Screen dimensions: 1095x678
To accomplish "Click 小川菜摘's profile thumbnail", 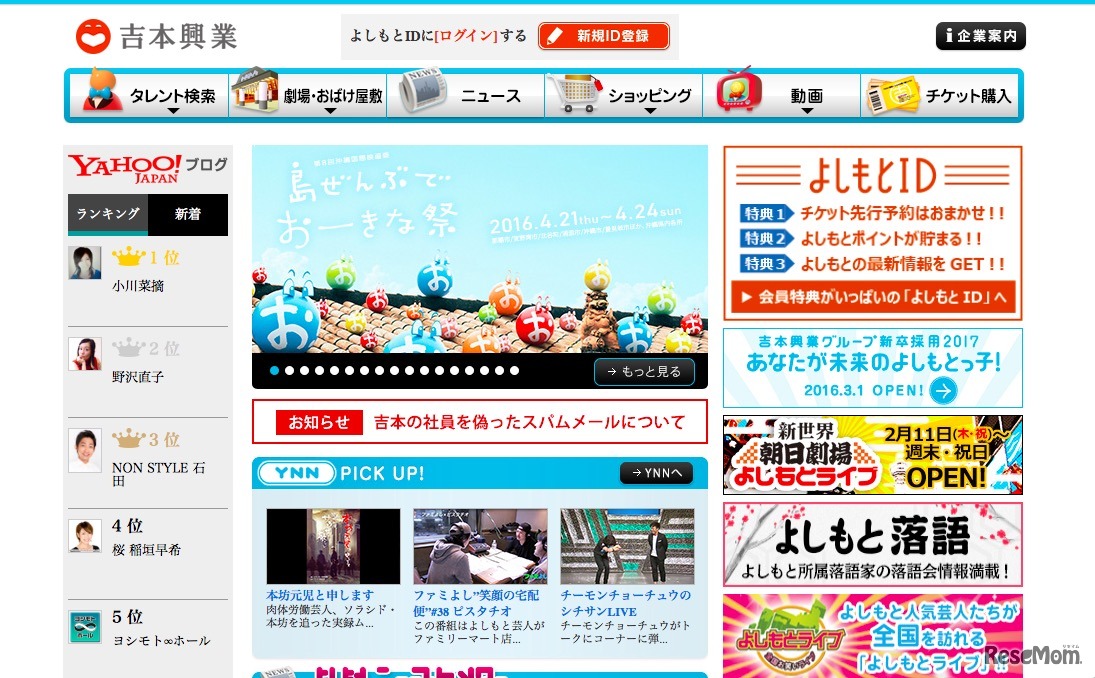I will pos(85,262).
